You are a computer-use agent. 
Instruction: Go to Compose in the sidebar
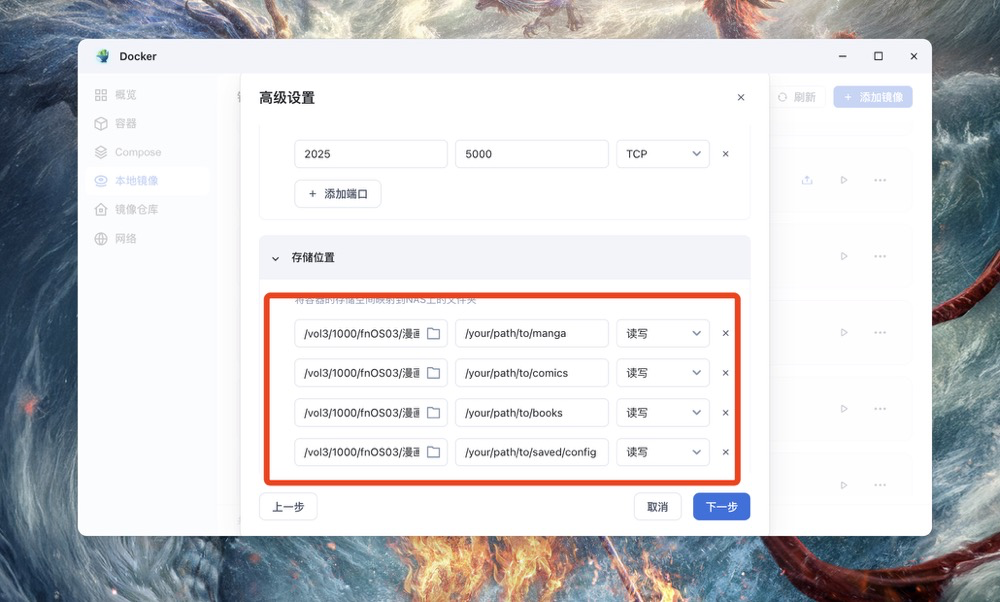[x=147, y=152]
